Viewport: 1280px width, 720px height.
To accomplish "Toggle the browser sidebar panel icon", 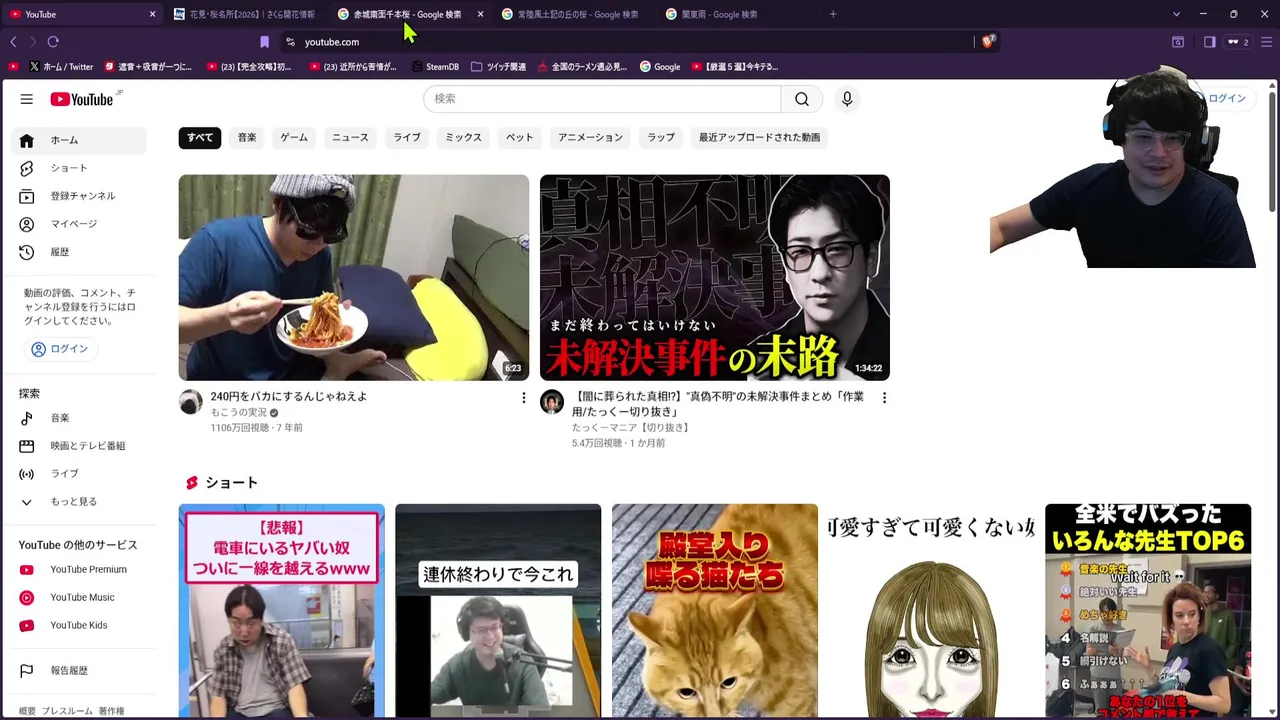I will [1209, 42].
